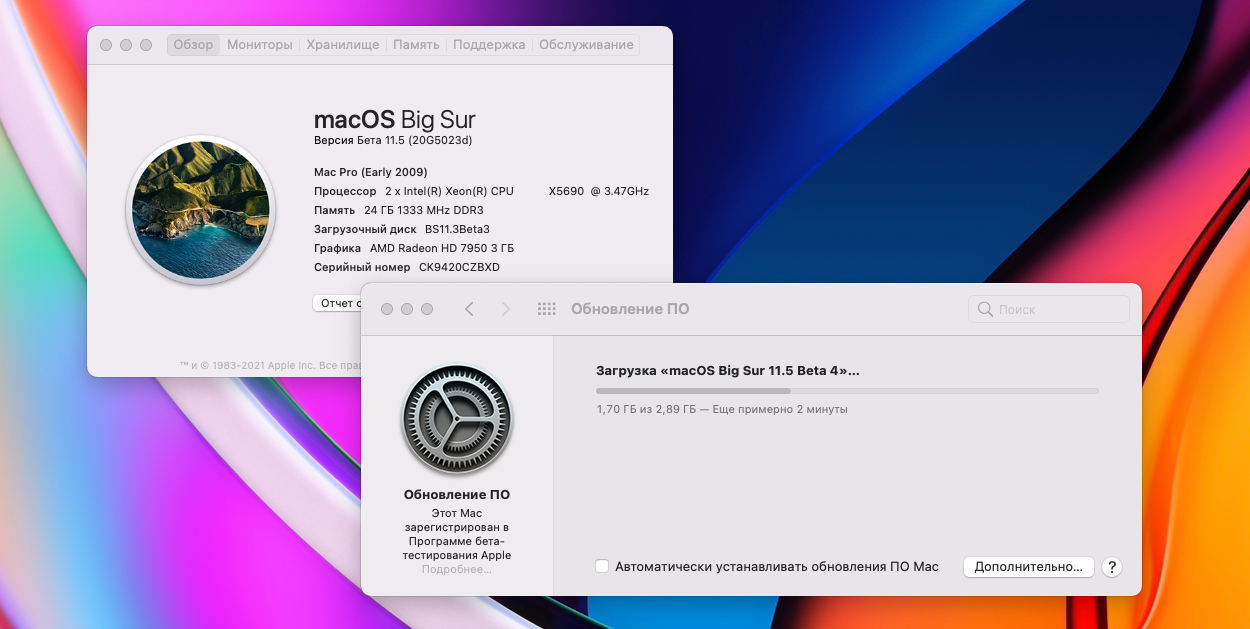Click the macOS Big Sur title text
This screenshot has height=629, width=1250.
(x=395, y=119)
